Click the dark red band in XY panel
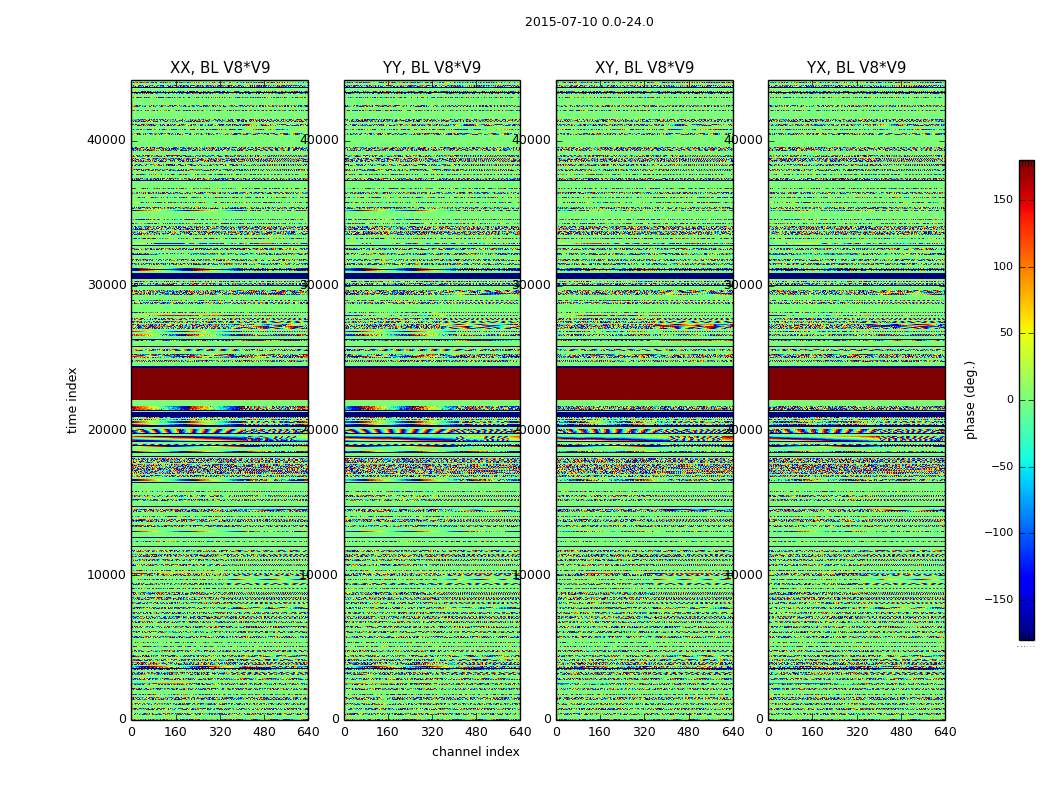The width and height of the screenshot is (1050, 800). [x=644, y=383]
